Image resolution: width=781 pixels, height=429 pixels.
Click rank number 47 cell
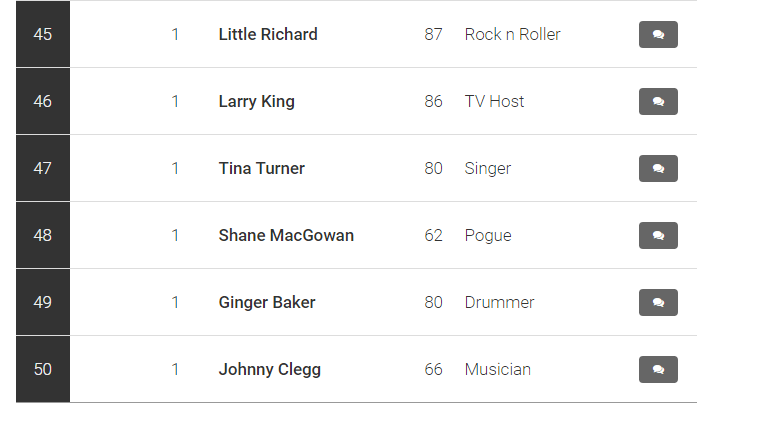pyautogui.click(x=43, y=168)
